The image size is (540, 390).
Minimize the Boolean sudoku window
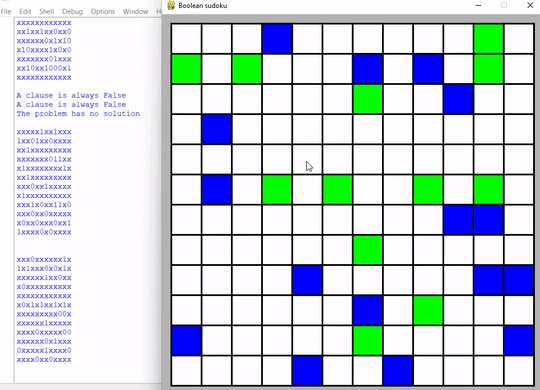point(478,6)
